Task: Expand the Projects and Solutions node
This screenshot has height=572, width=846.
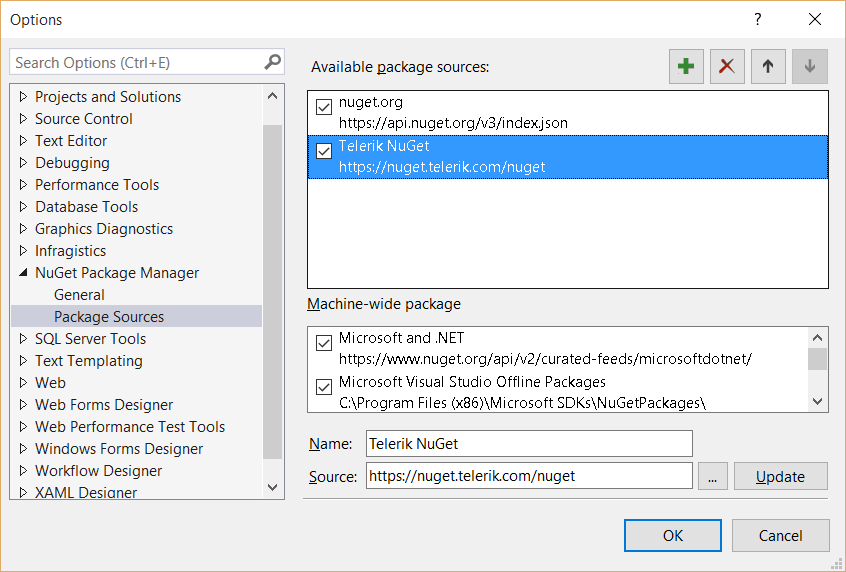Action: 23,97
